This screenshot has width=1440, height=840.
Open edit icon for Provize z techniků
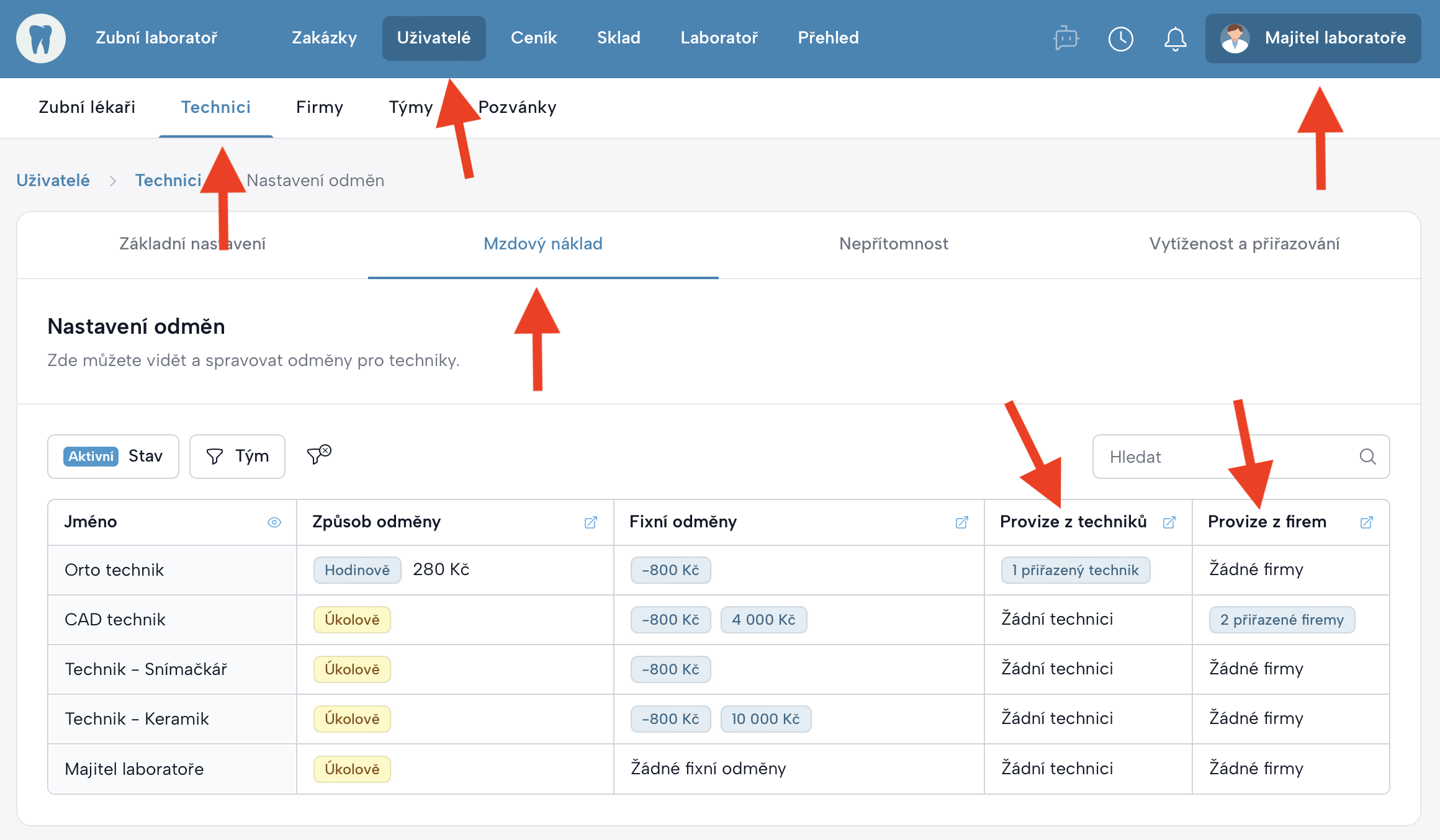coord(1169,522)
